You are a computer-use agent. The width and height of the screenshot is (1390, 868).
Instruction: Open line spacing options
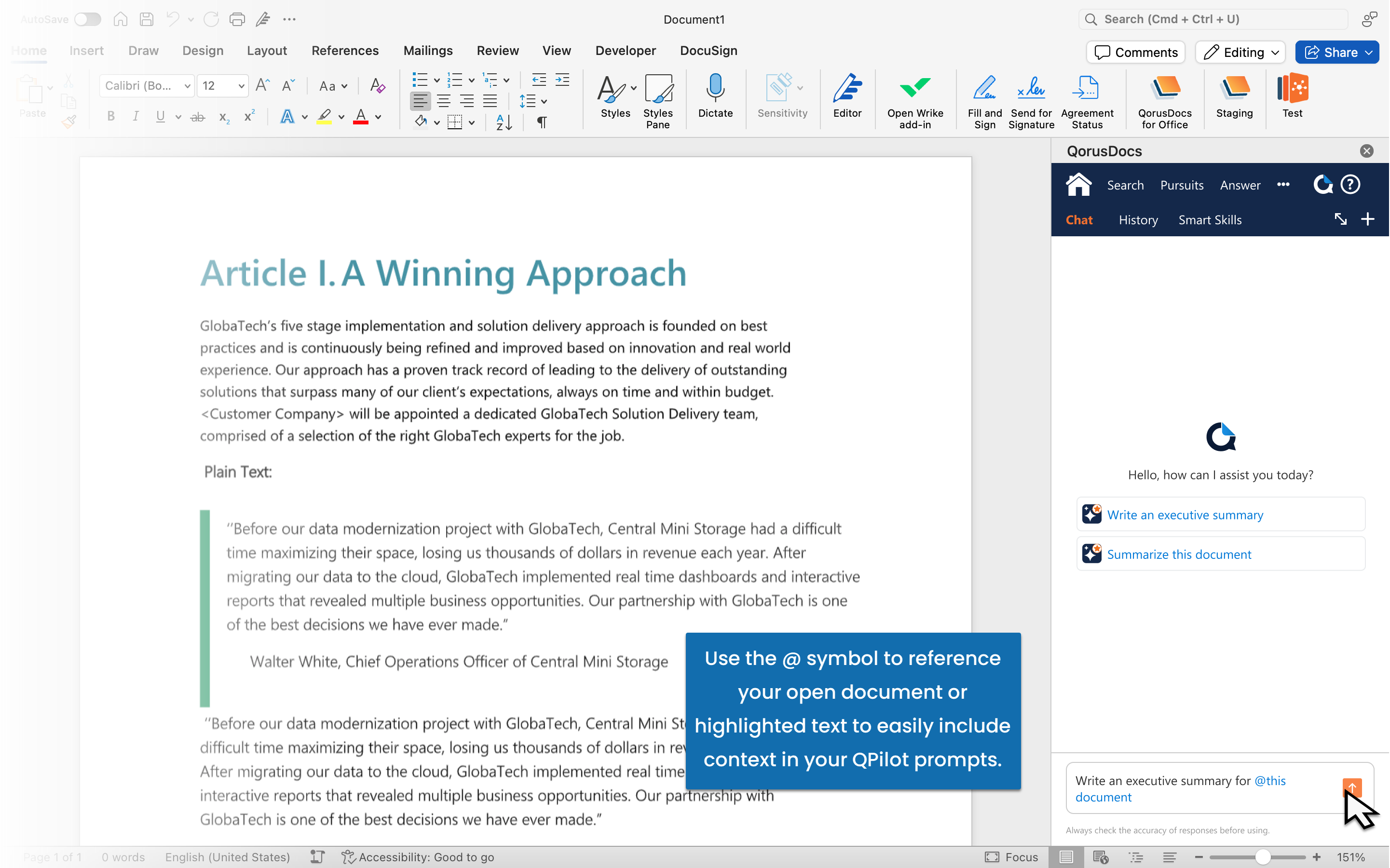[533, 102]
